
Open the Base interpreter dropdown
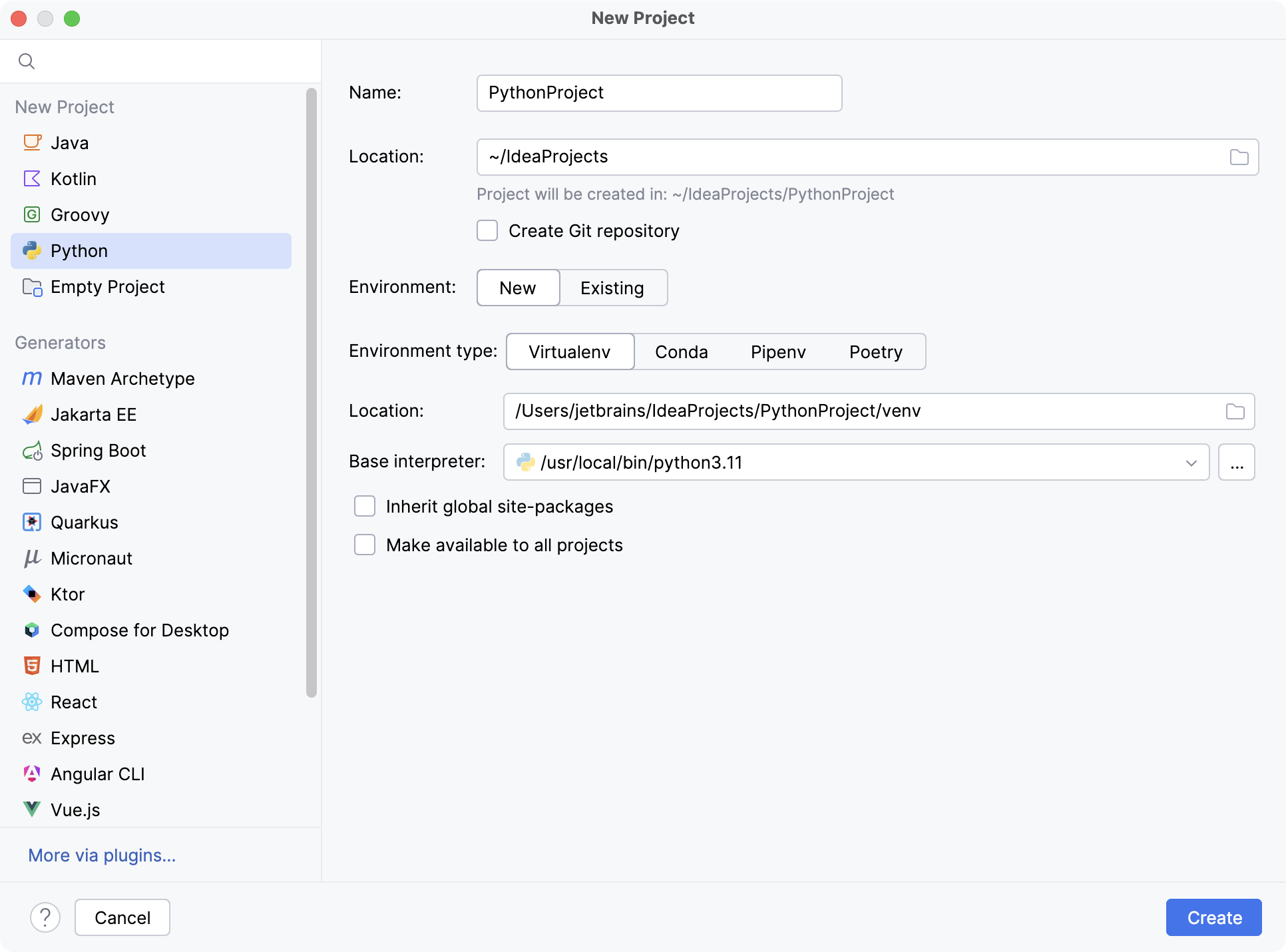[x=1191, y=462]
